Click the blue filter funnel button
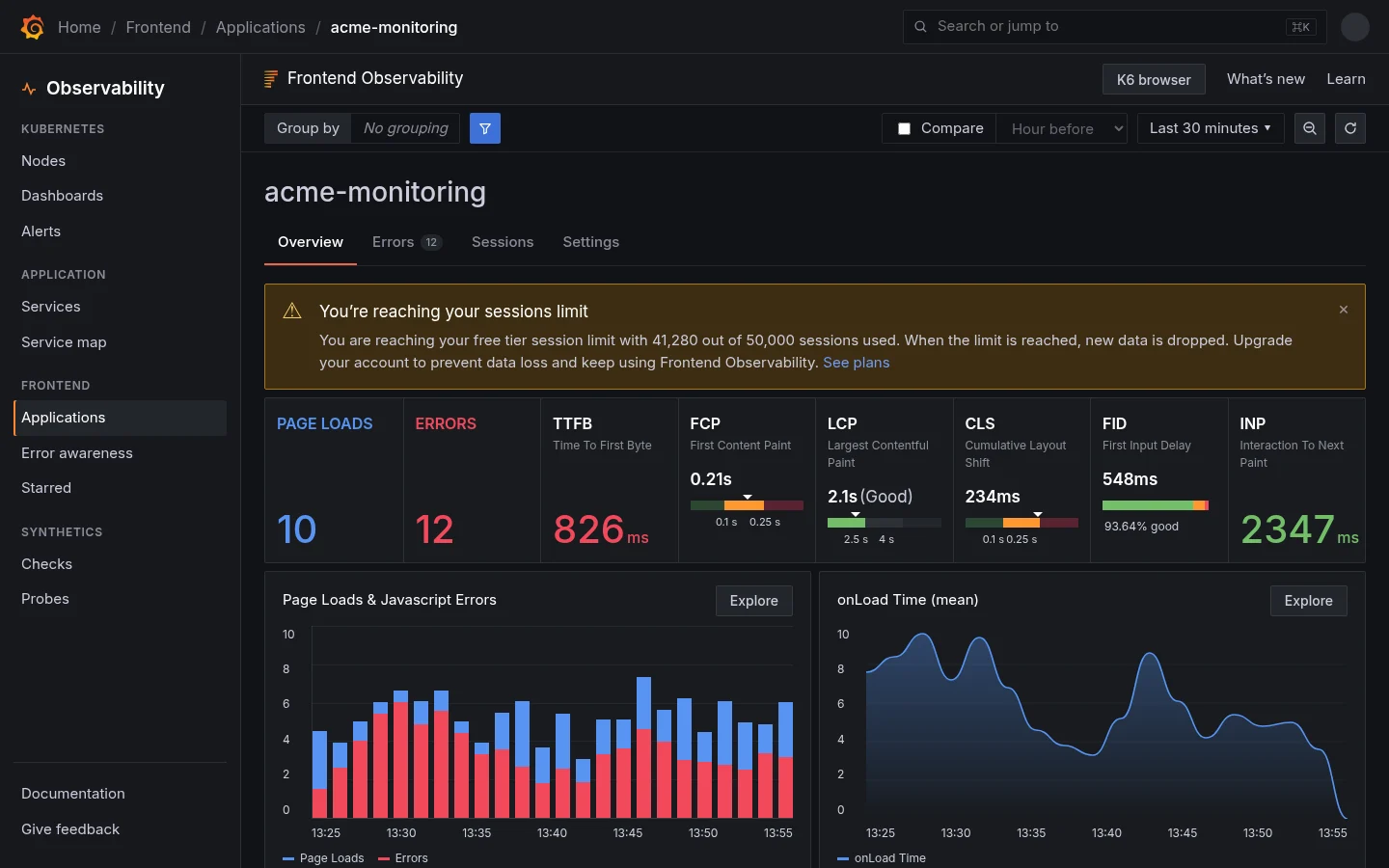This screenshot has width=1389, height=868. point(485,128)
